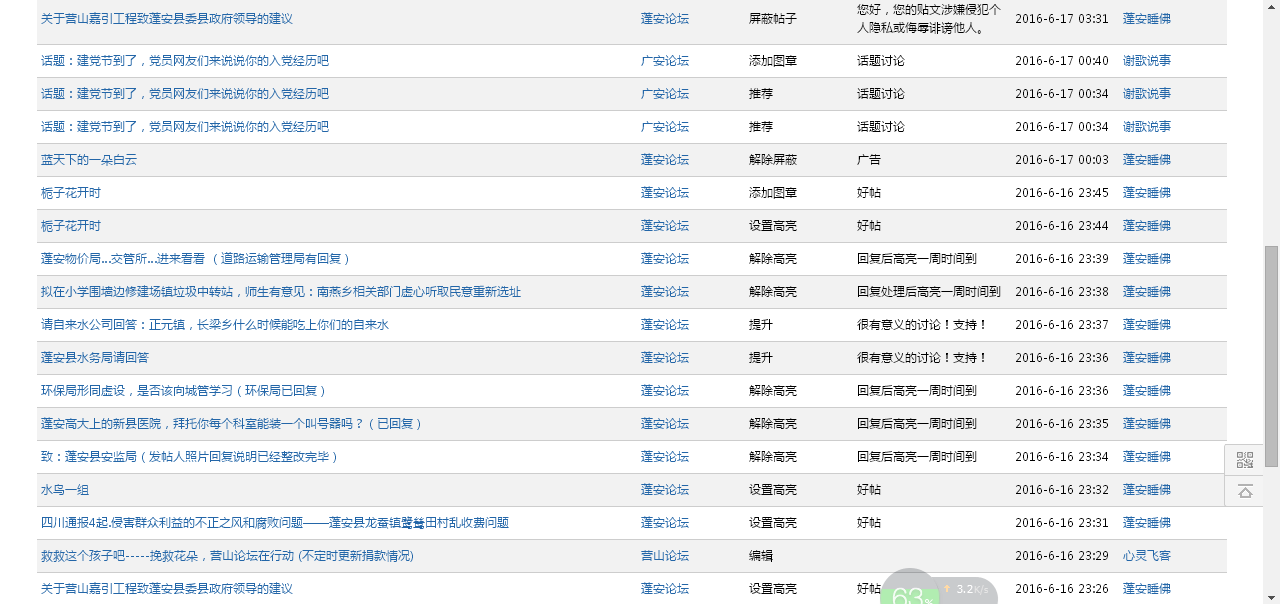
Task: Open 蓬安高大上的新县医院 thread
Action: [232, 424]
